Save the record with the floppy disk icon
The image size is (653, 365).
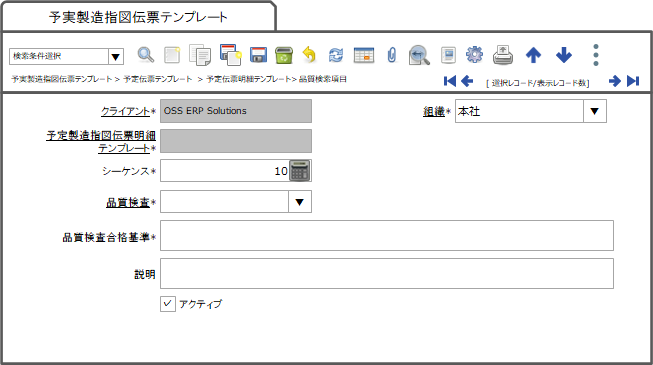258,55
